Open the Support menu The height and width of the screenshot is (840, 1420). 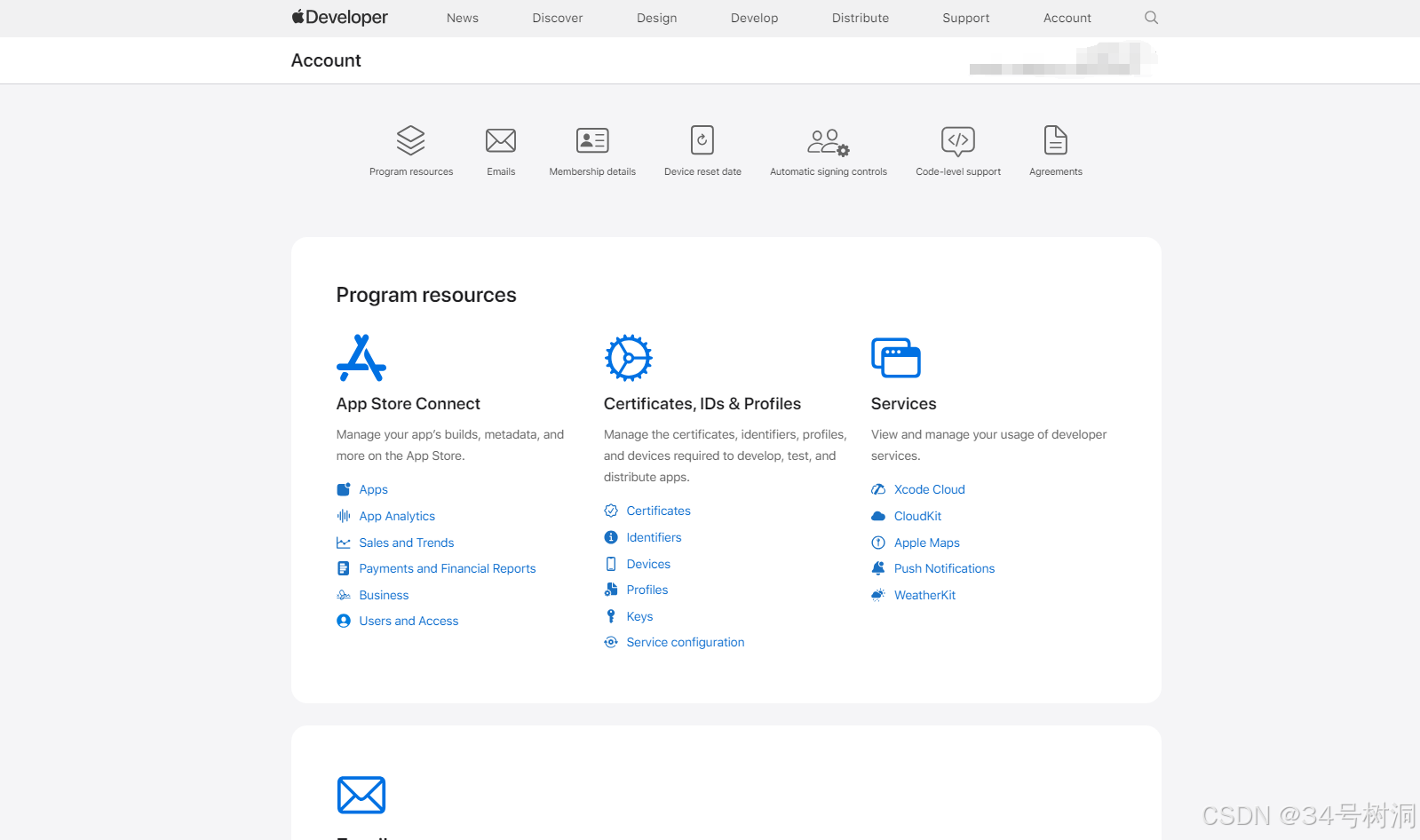click(966, 18)
